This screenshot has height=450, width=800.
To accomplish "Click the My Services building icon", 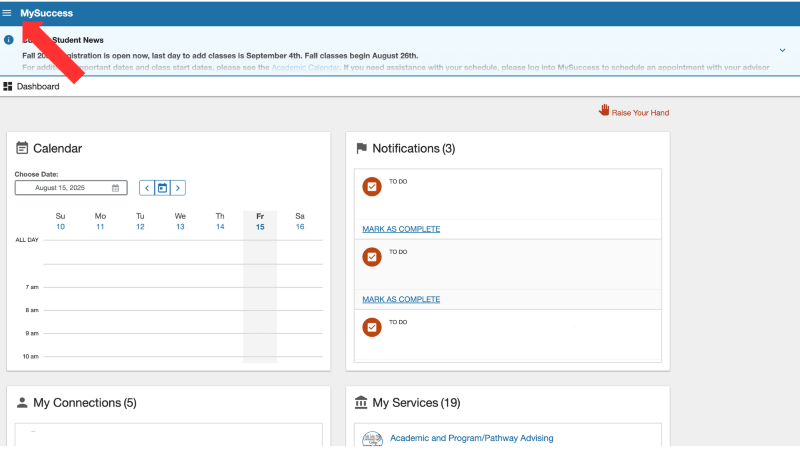I will [x=362, y=402].
